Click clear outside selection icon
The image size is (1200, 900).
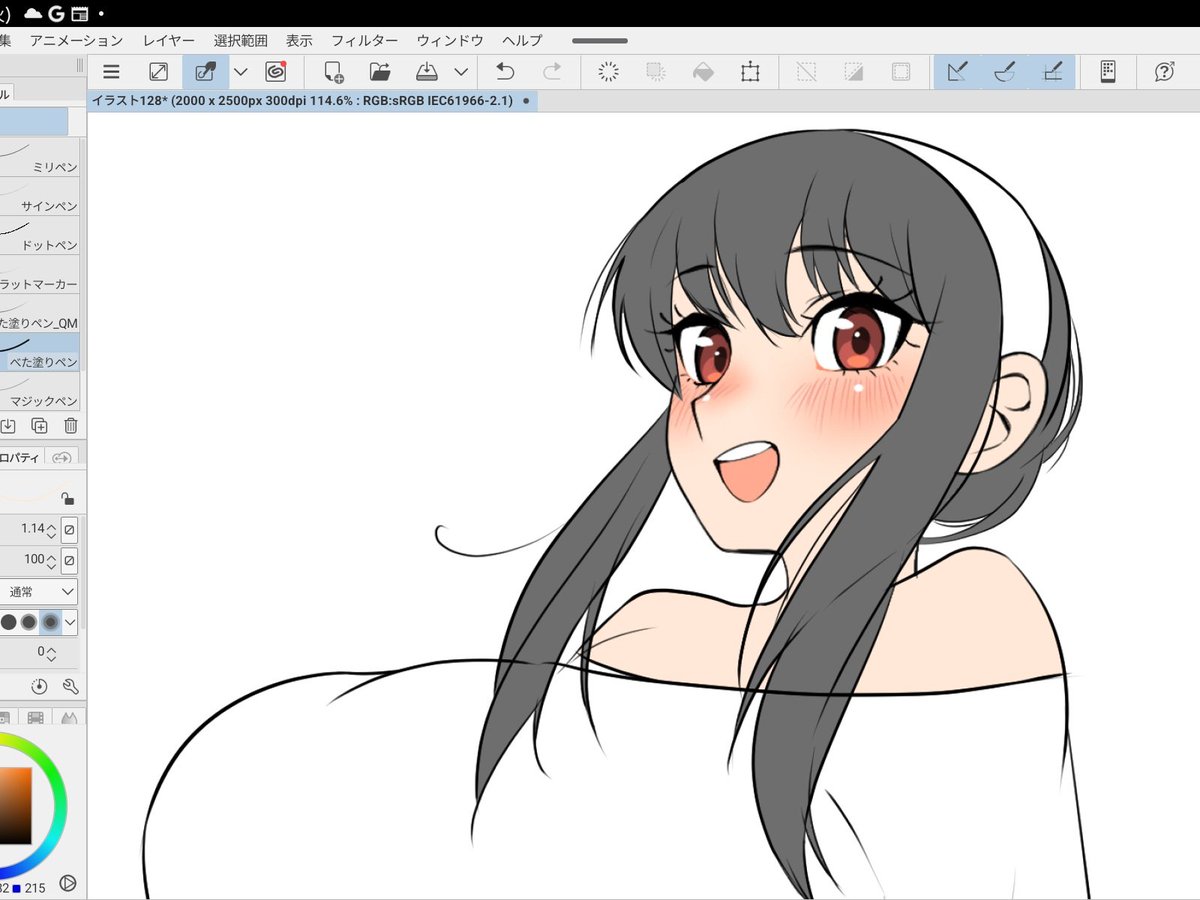pyautogui.click(x=656, y=72)
